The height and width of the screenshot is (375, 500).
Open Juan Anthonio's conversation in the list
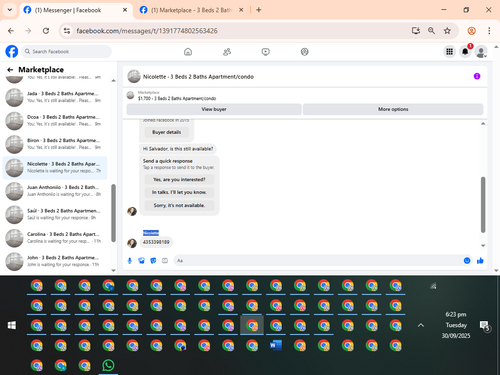click(x=55, y=191)
